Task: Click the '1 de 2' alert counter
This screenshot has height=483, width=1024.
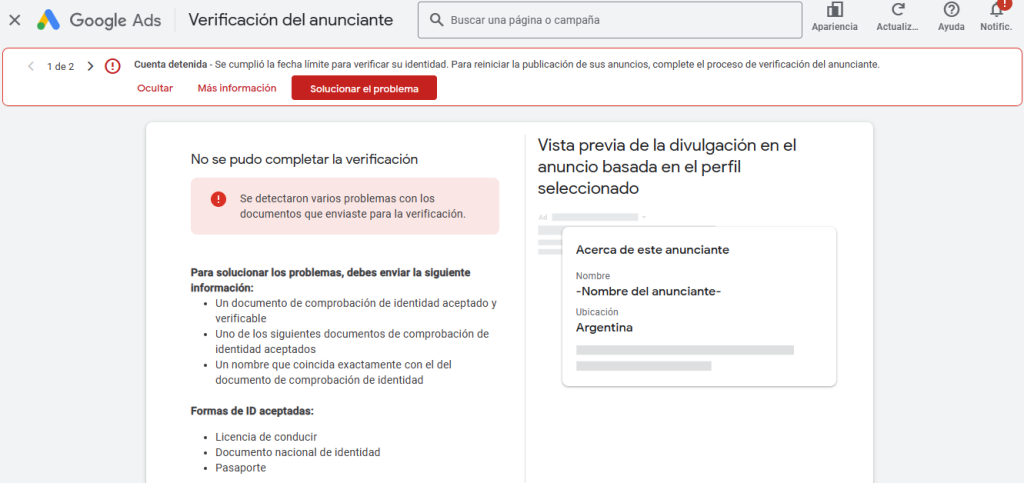Action: [60, 66]
